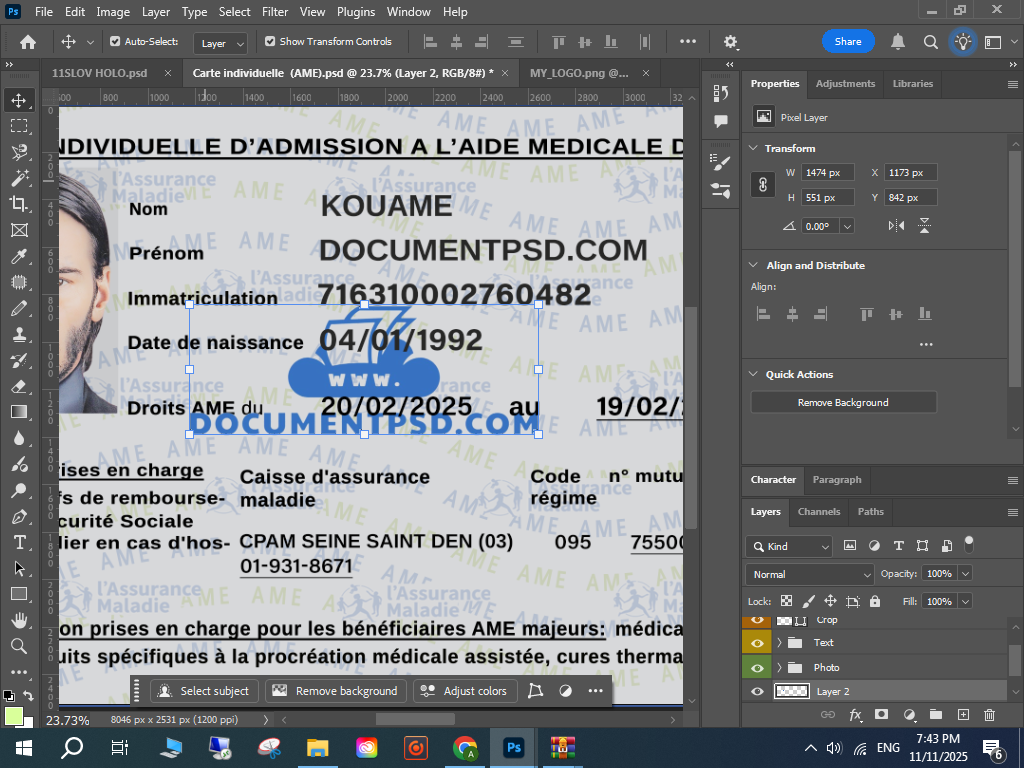Click the Width input field in Transform

828,173
